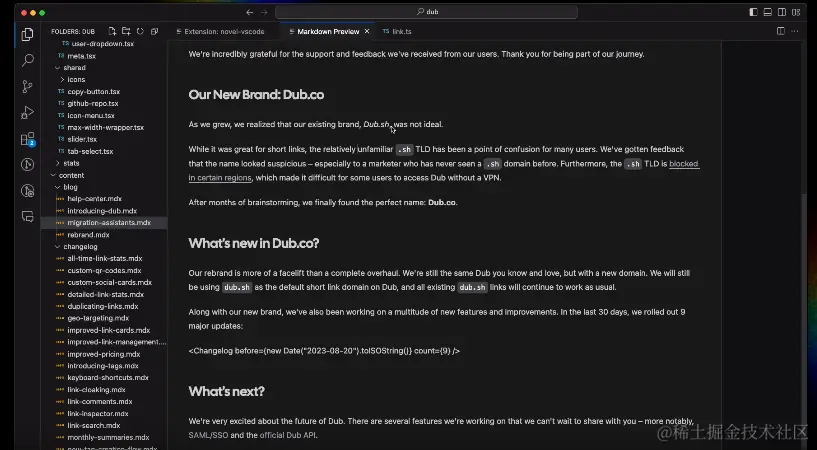Open the Extensions view with badge 2

pyautogui.click(x=28, y=139)
